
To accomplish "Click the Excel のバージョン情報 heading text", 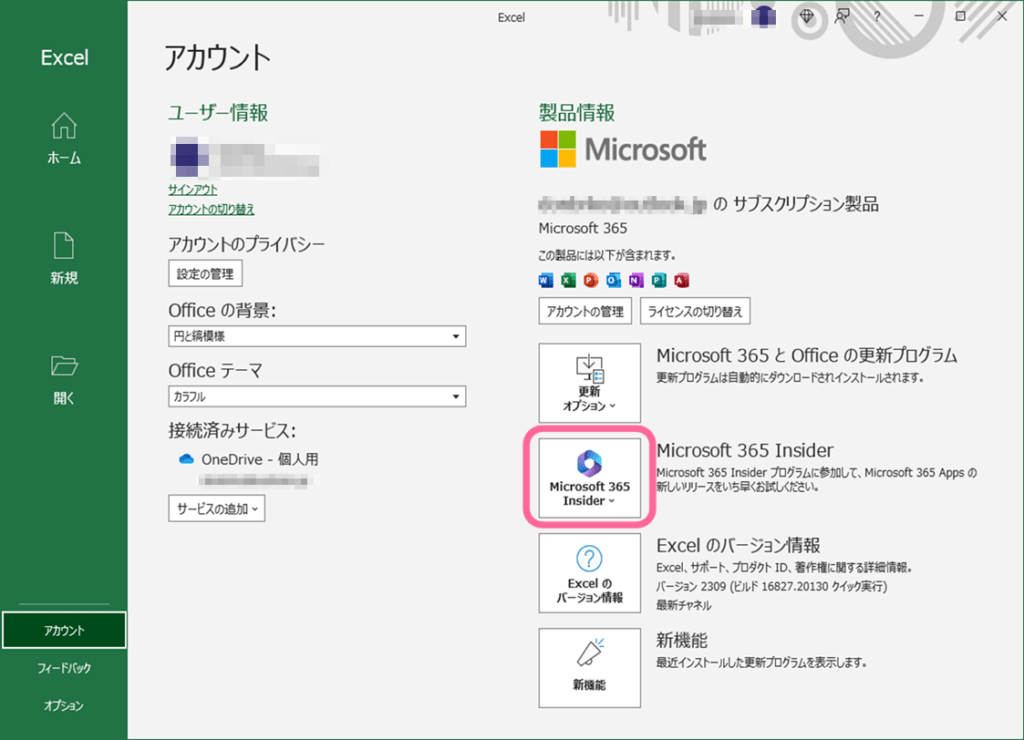I will [738, 545].
